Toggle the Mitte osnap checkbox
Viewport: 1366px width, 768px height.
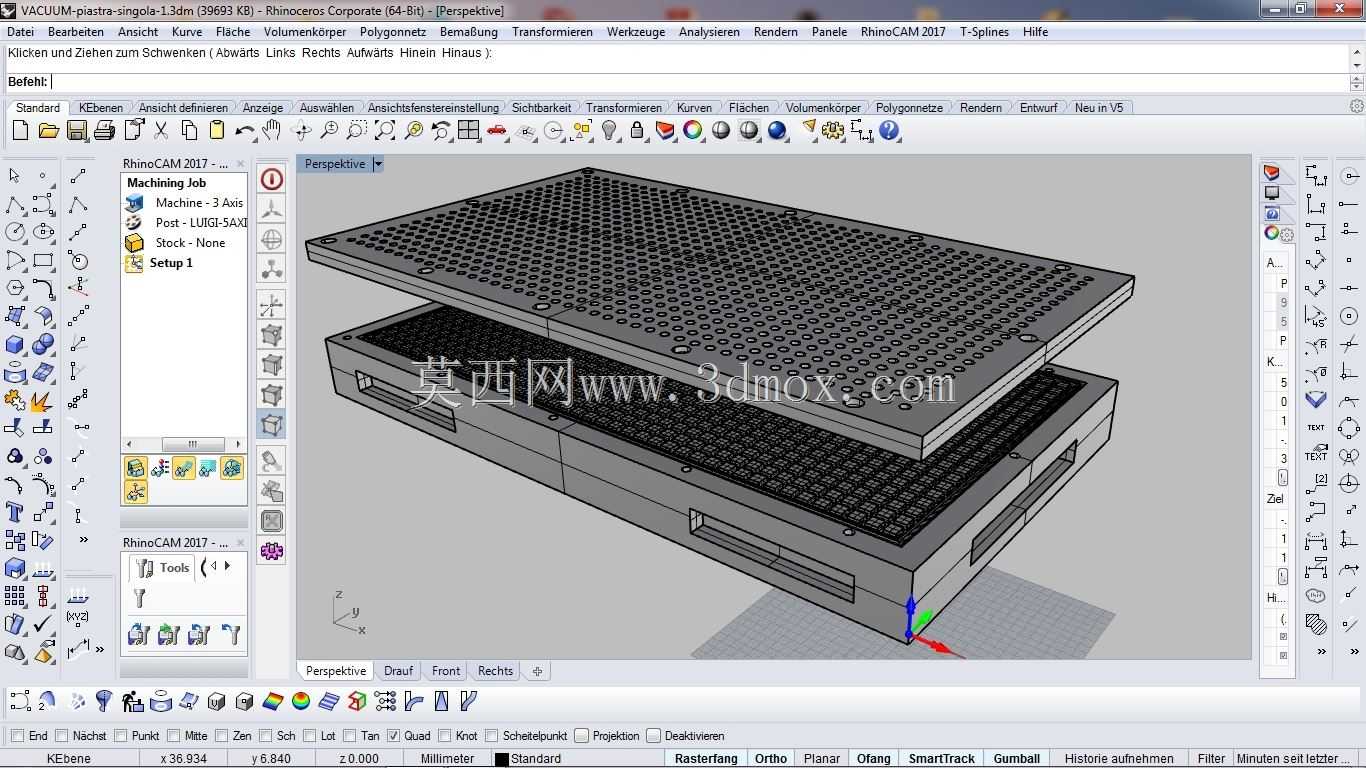pos(174,735)
